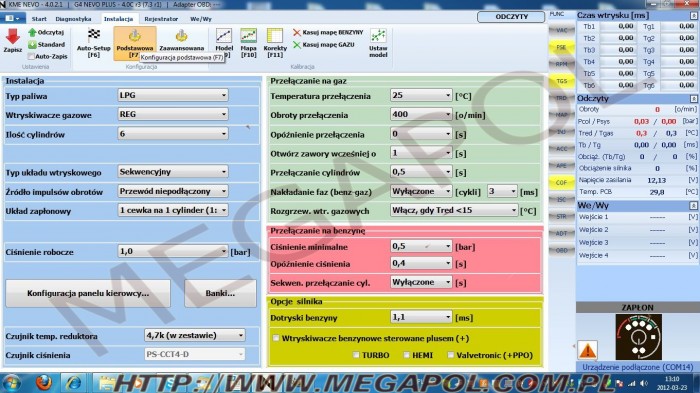Expand the Ilość cylindrów dropdown
This screenshot has width=700, height=393.
point(173,134)
